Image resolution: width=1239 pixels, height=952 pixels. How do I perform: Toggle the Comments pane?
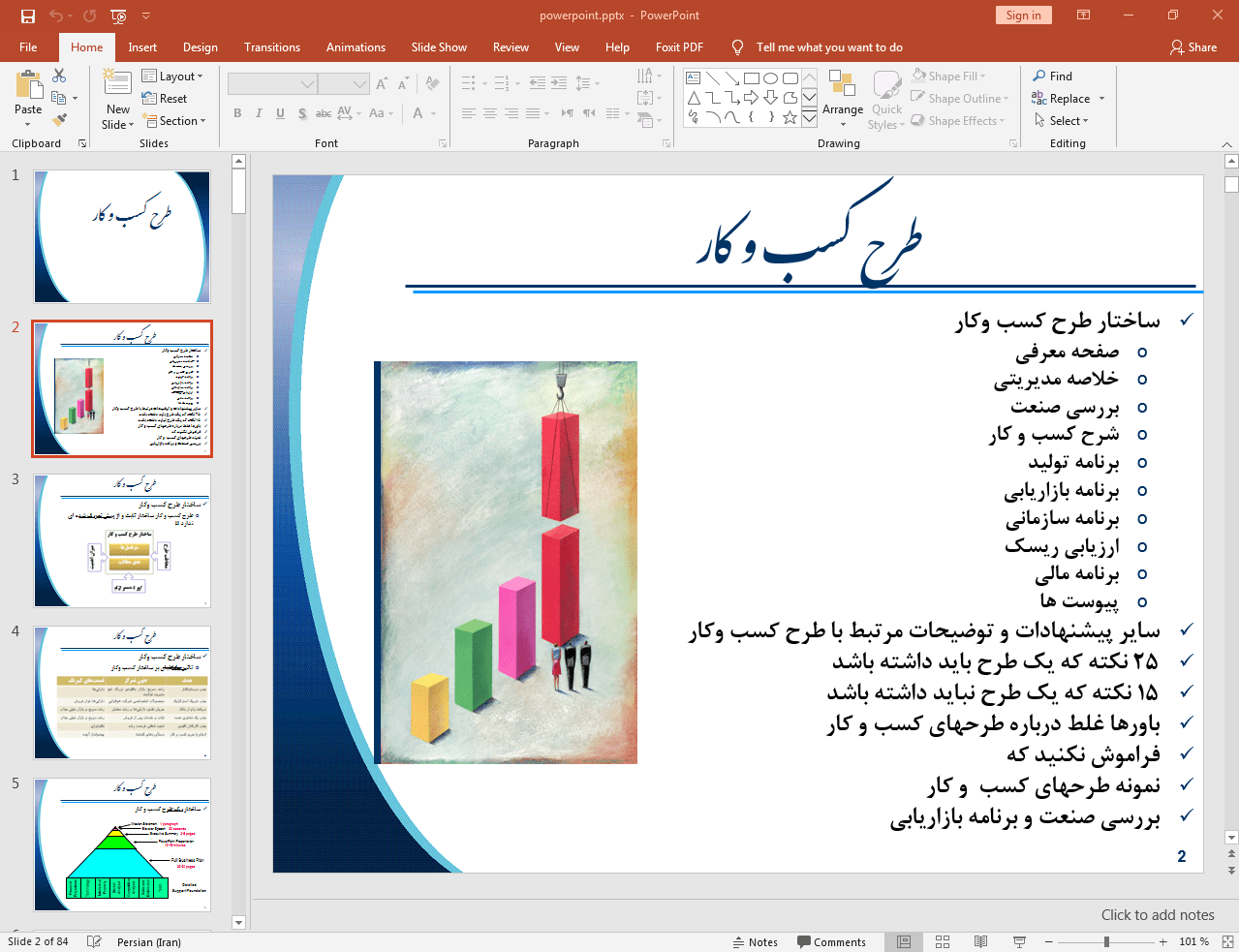(x=831, y=941)
